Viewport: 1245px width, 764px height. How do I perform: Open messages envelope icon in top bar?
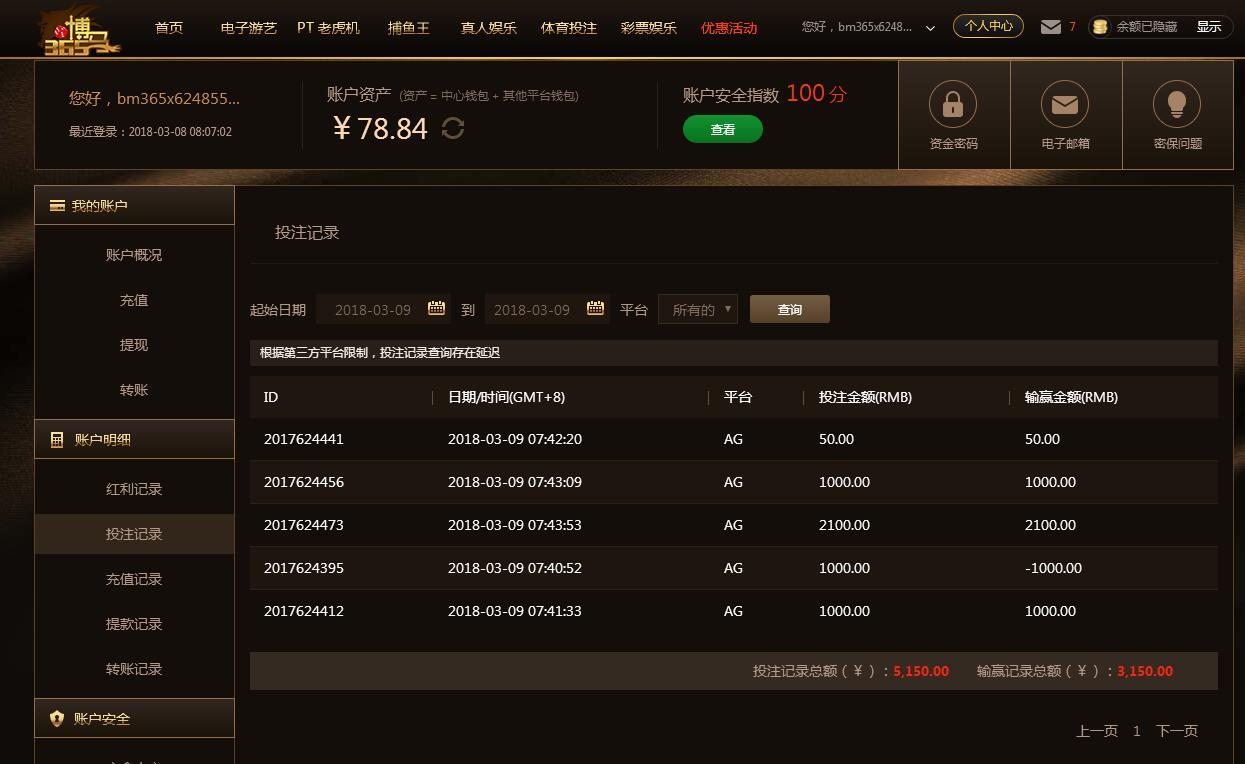[x=1050, y=27]
